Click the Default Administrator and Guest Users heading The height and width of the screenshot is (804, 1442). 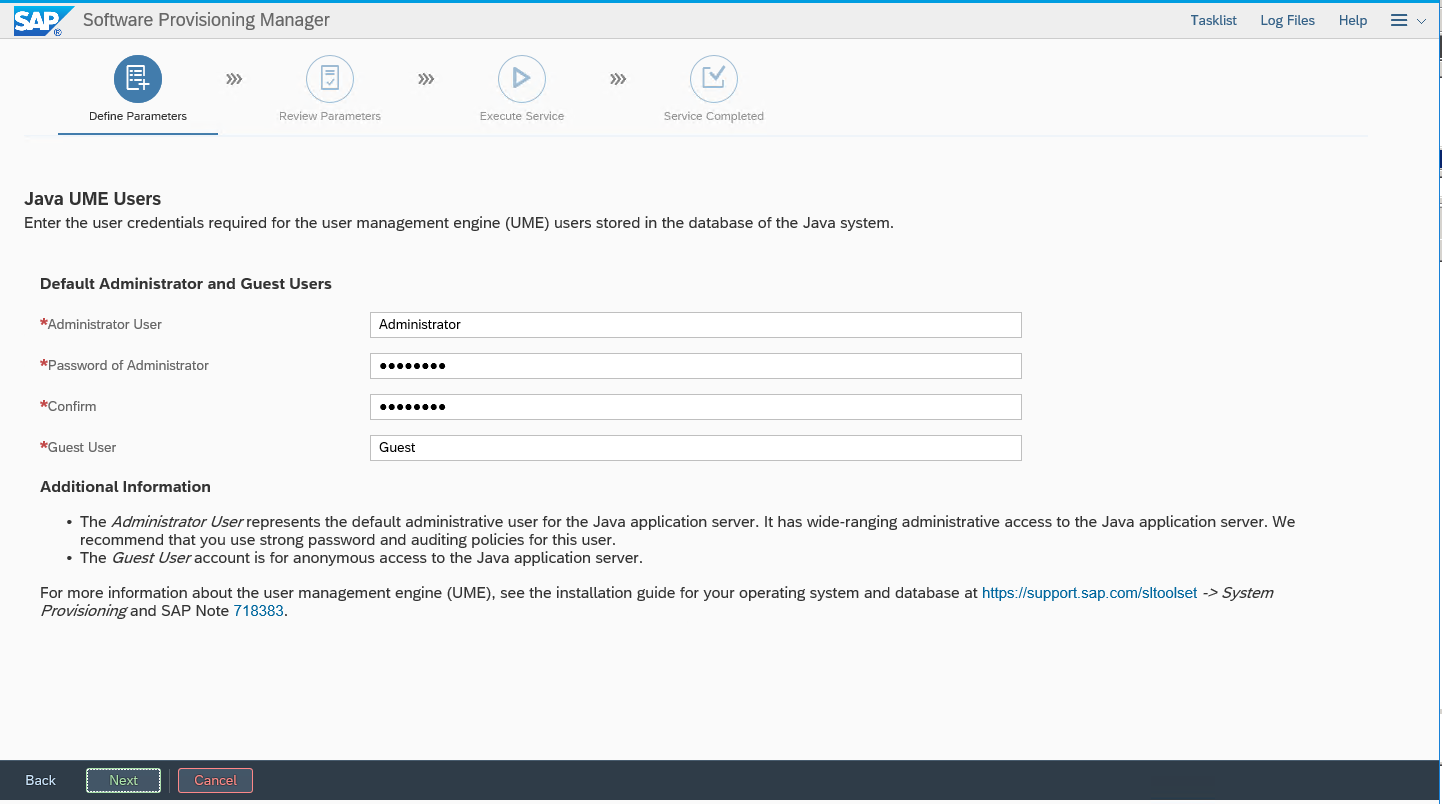click(x=186, y=284)
